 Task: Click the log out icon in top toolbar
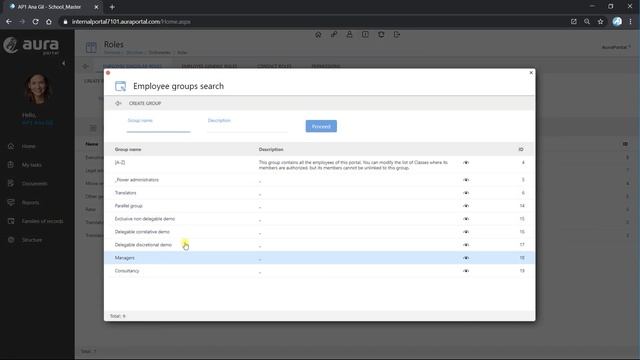[x=397, y=35]
